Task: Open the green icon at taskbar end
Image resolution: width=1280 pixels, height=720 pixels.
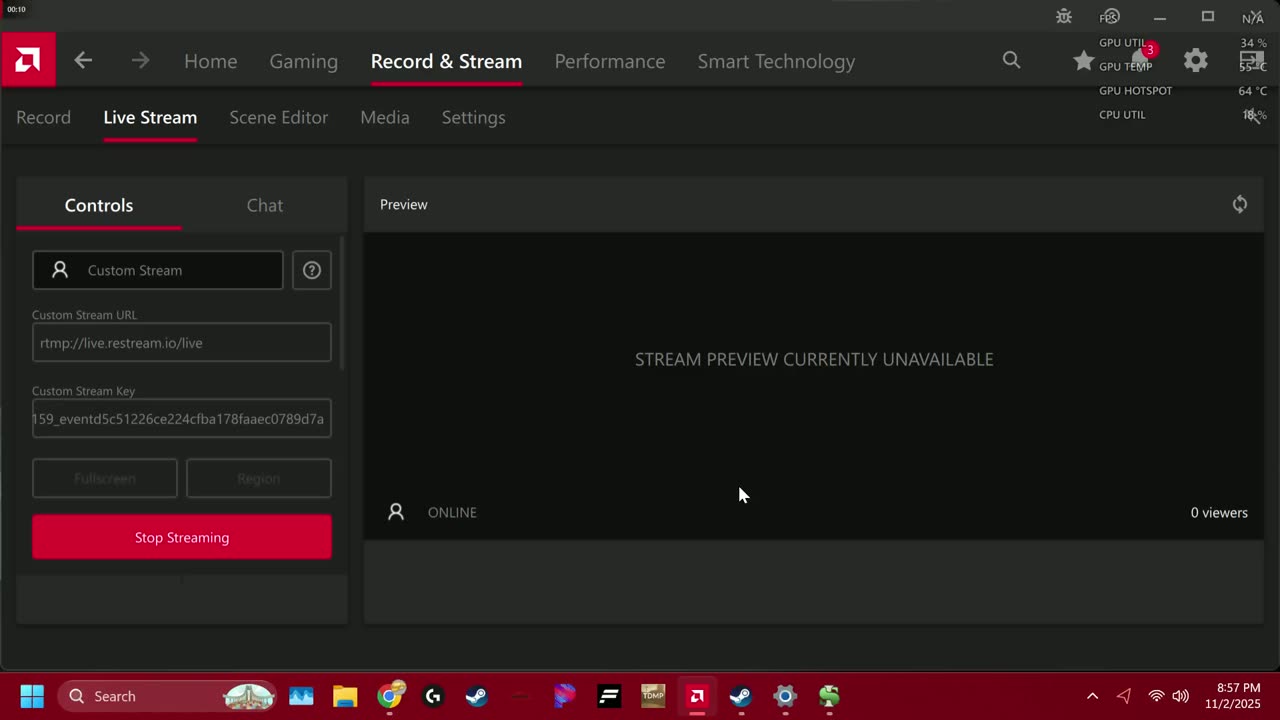Action: click(x=829, y=696)
